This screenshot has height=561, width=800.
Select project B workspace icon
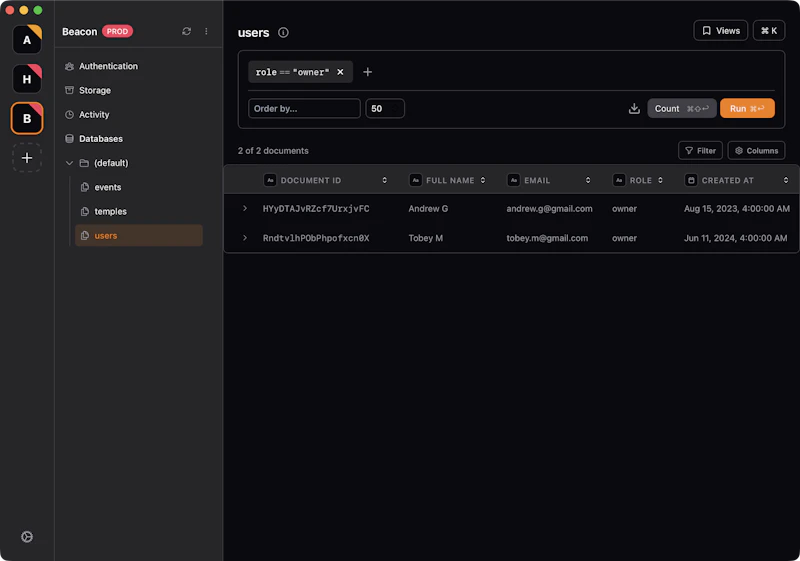(x=27, y=118)
